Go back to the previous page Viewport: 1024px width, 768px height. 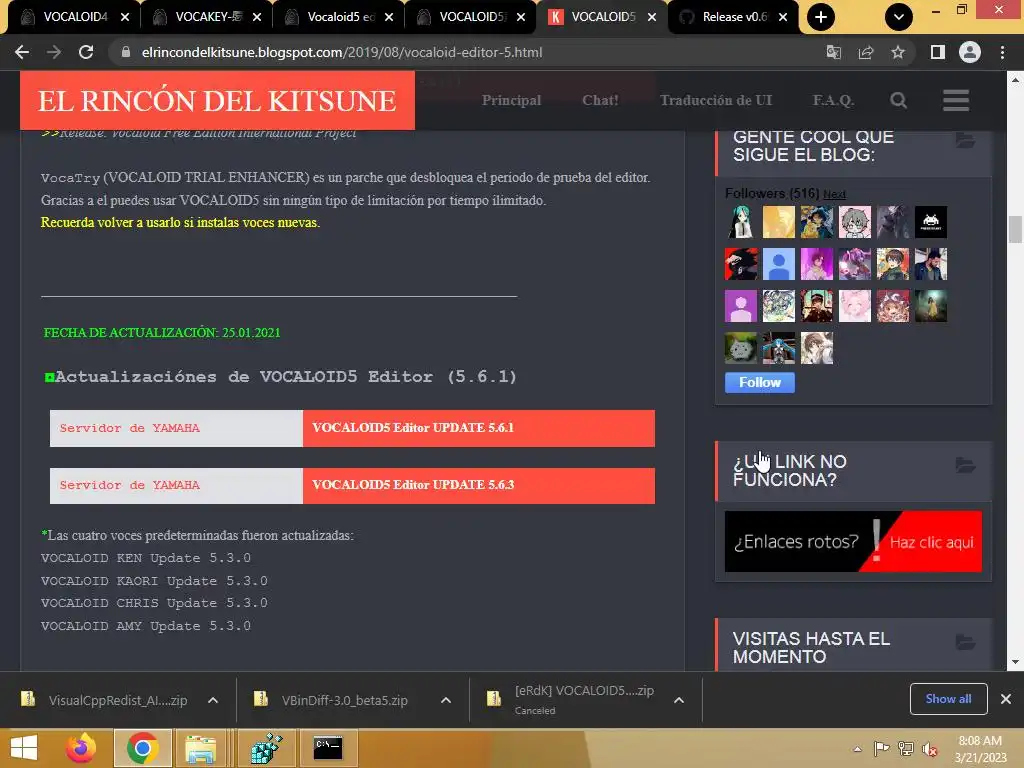pyautogui.click(x=22, y=52)
